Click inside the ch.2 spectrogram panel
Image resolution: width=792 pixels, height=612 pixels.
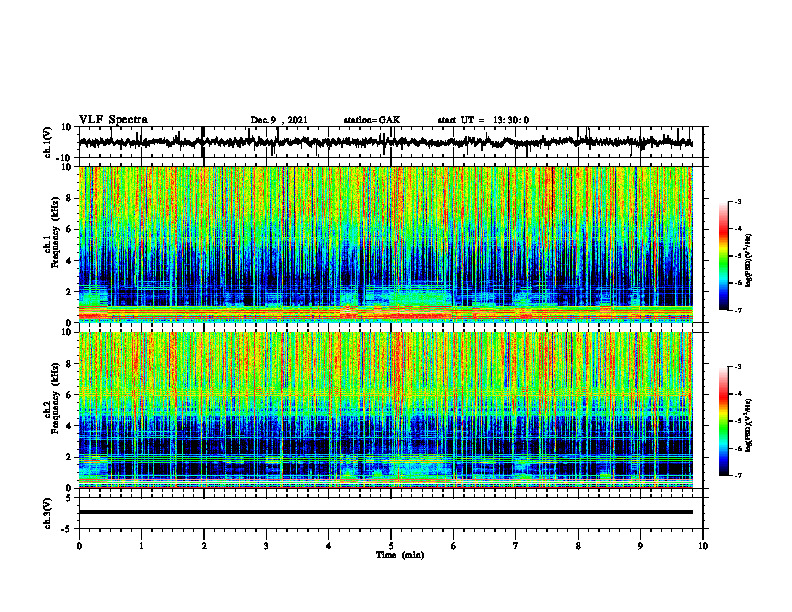386,410
